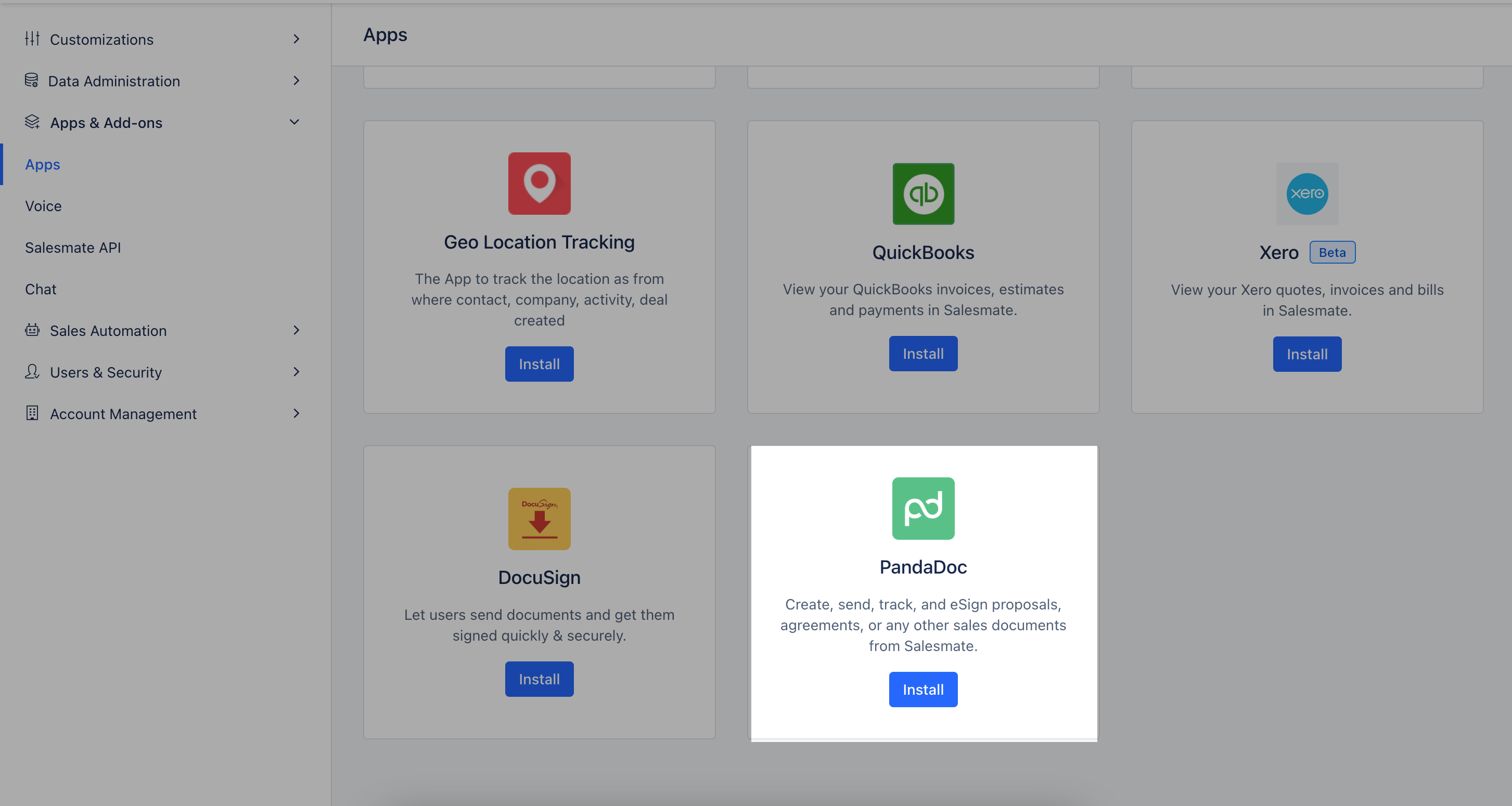
Task: Click the Account Management building icon
Action: click(32, 413)
